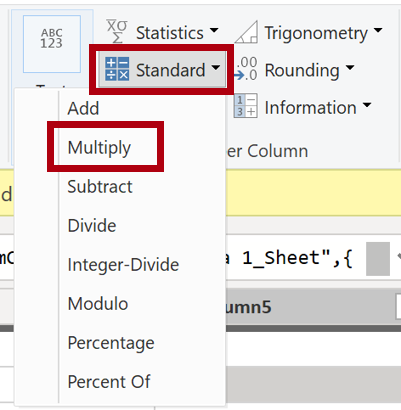
Task: Pick Subtract from the dropdown list
Action: point(100,187)
